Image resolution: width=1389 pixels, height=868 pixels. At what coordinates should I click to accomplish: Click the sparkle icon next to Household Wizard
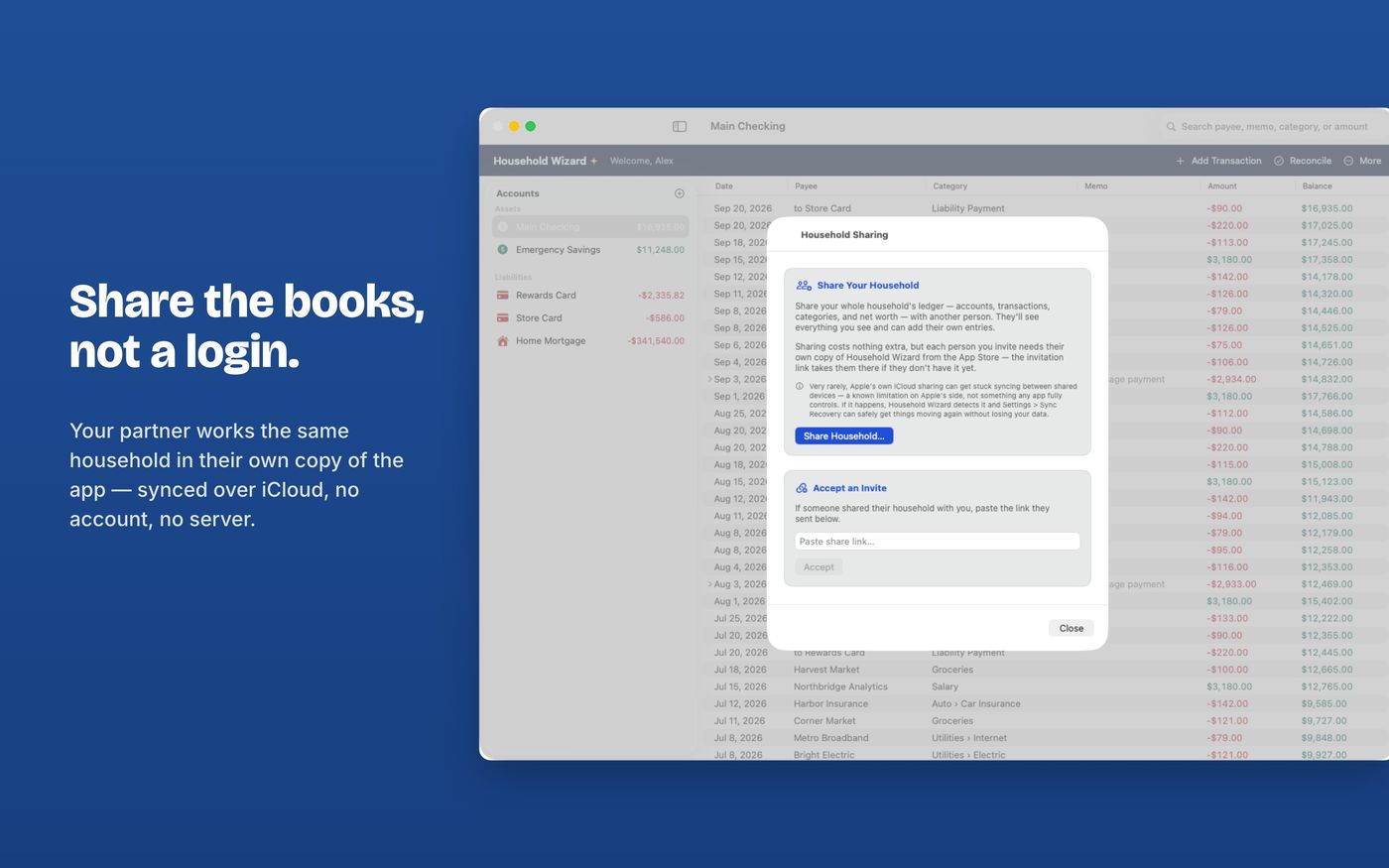tap(594, 161)
